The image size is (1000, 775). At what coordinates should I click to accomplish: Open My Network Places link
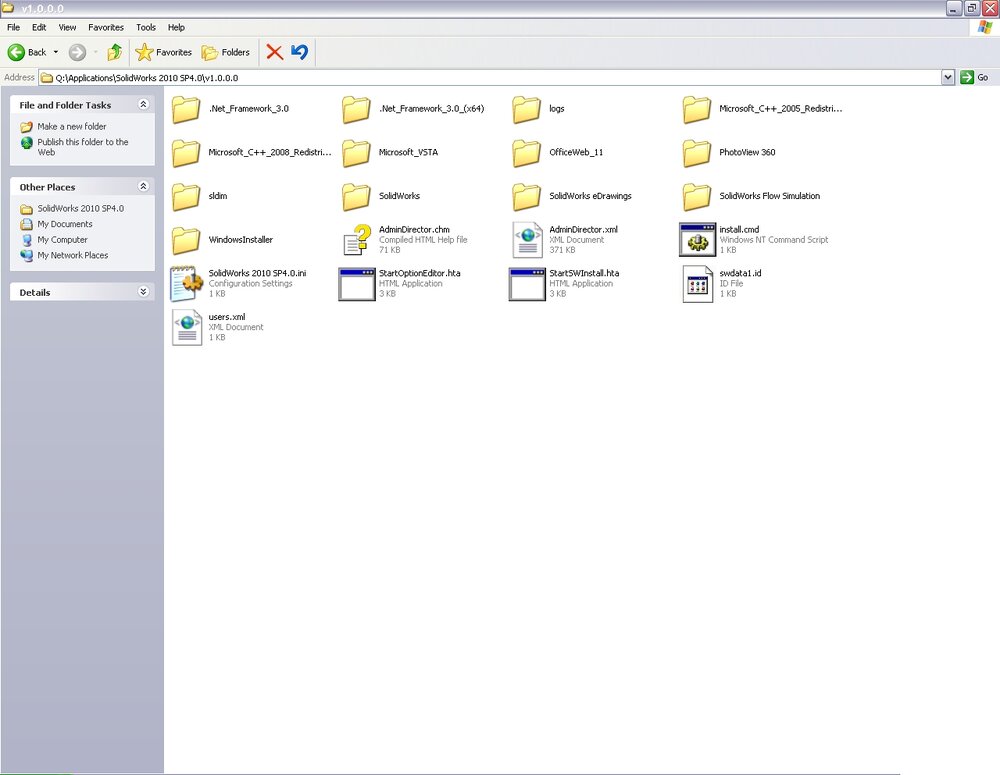tap(73, 255)
